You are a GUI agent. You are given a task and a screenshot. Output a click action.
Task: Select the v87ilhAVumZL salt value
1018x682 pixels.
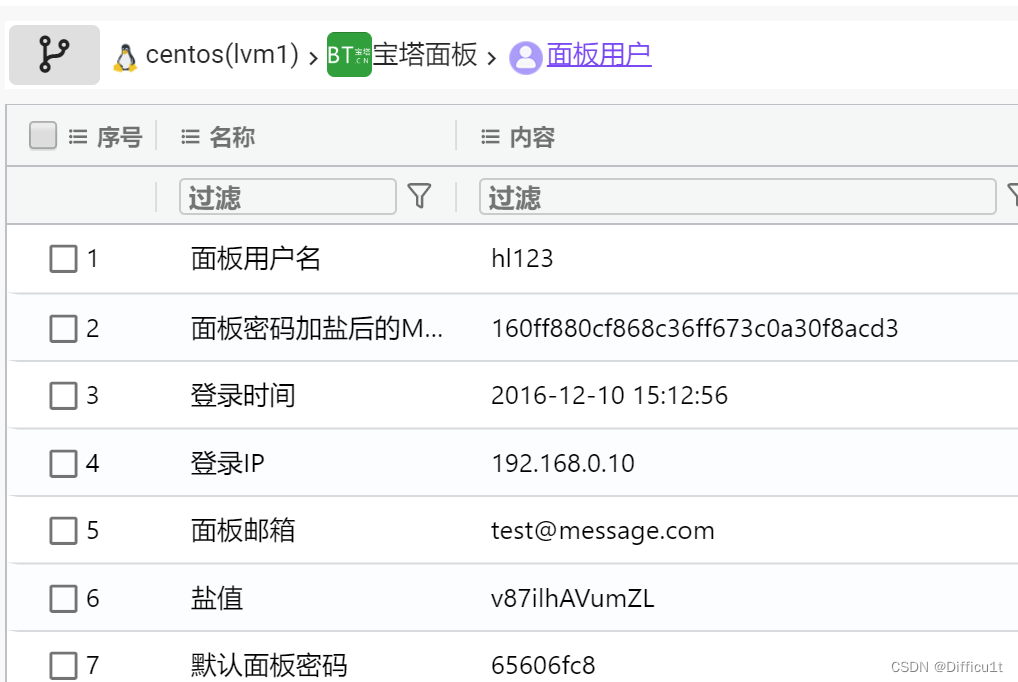573,598
